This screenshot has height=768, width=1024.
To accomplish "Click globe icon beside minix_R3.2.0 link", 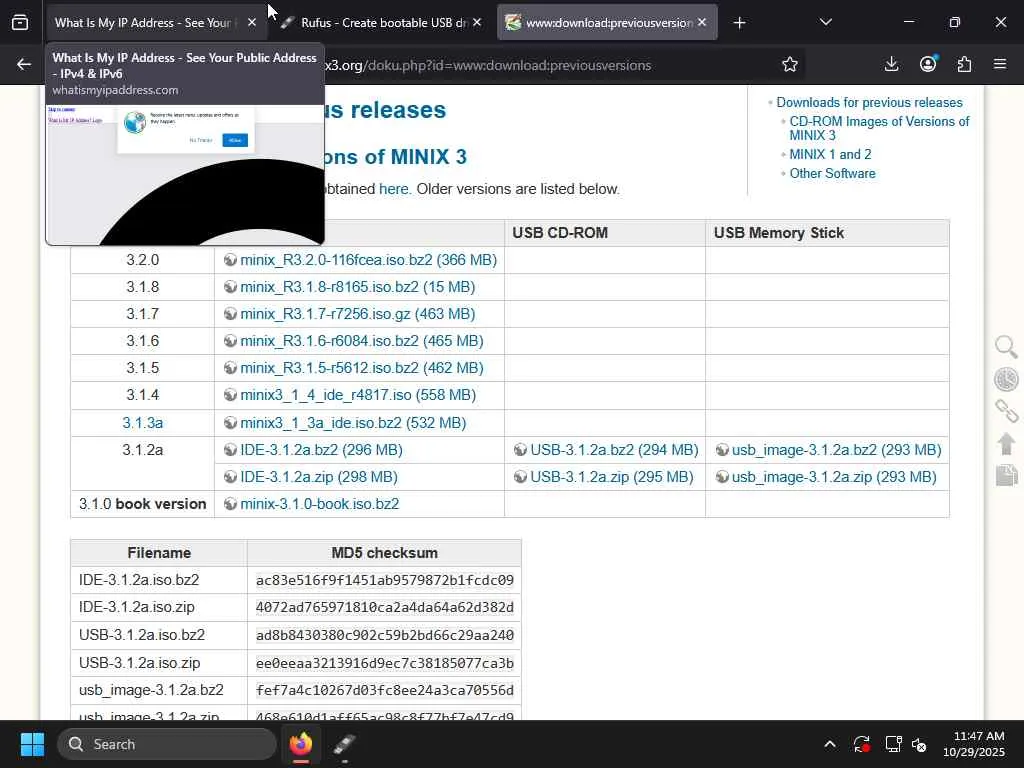I will point(231,260).
